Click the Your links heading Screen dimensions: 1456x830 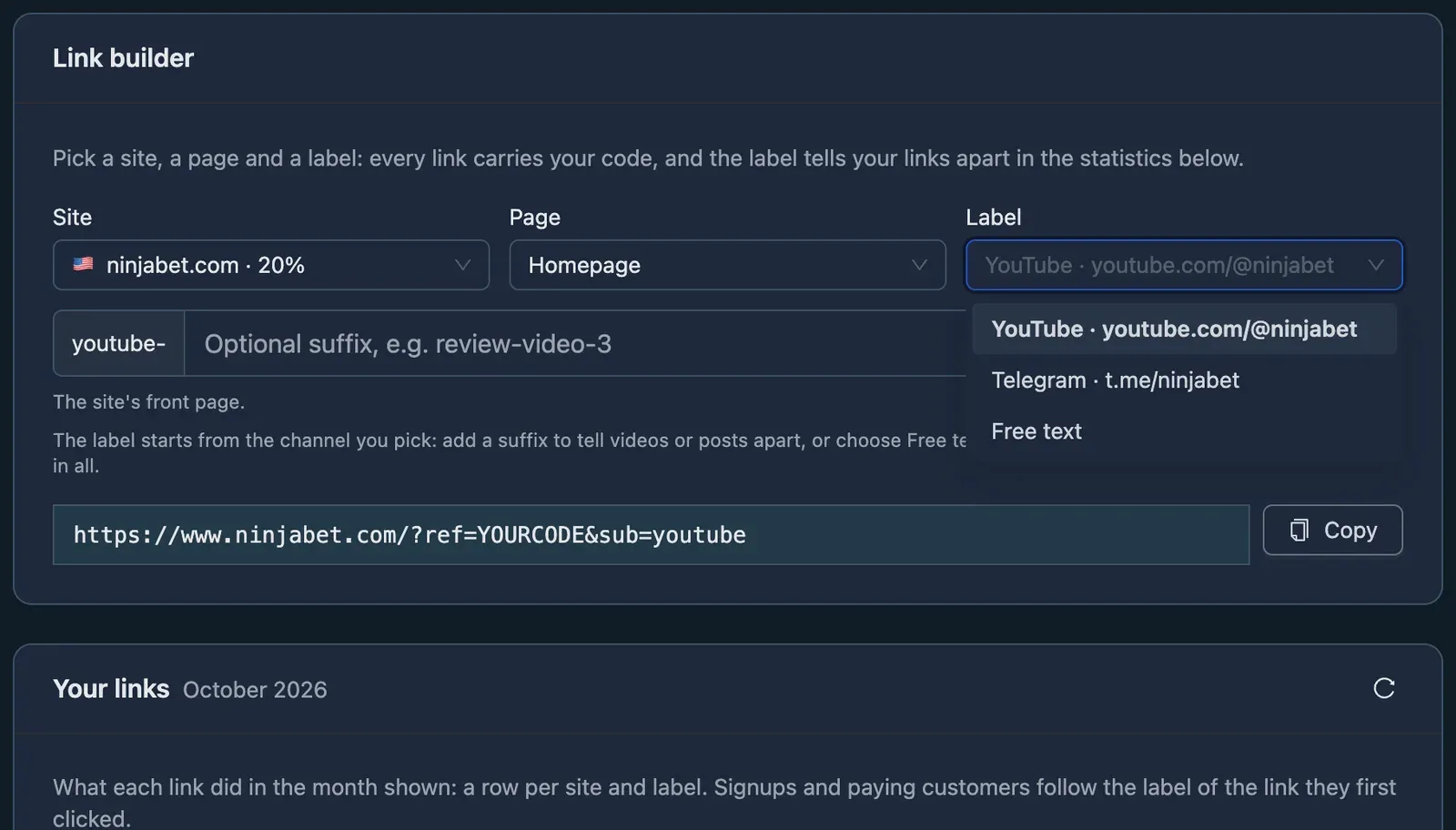click(111, 688)
